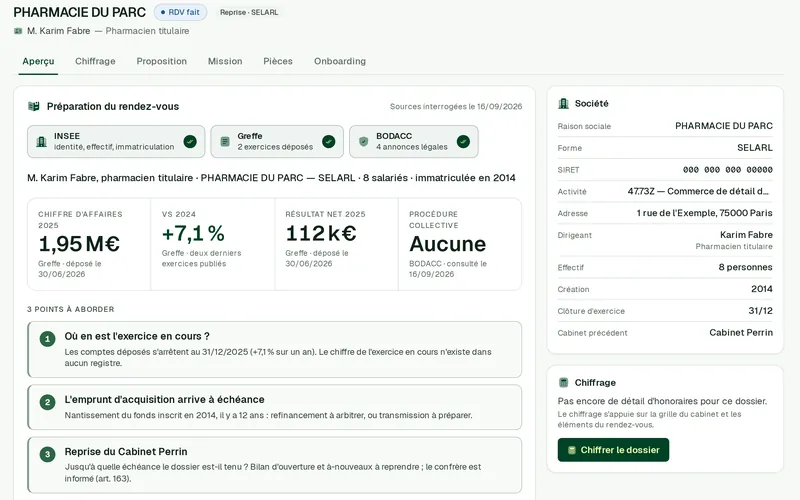
Task: Go to the Mission tab
Action: tap(225, 61)
